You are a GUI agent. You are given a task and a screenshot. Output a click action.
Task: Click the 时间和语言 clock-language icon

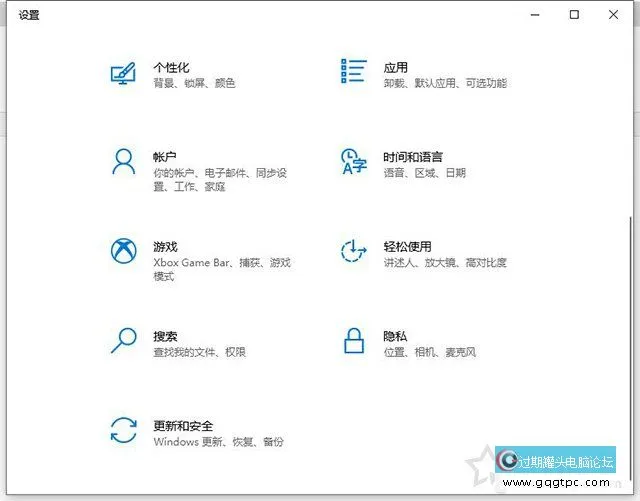tap(354, 162)
